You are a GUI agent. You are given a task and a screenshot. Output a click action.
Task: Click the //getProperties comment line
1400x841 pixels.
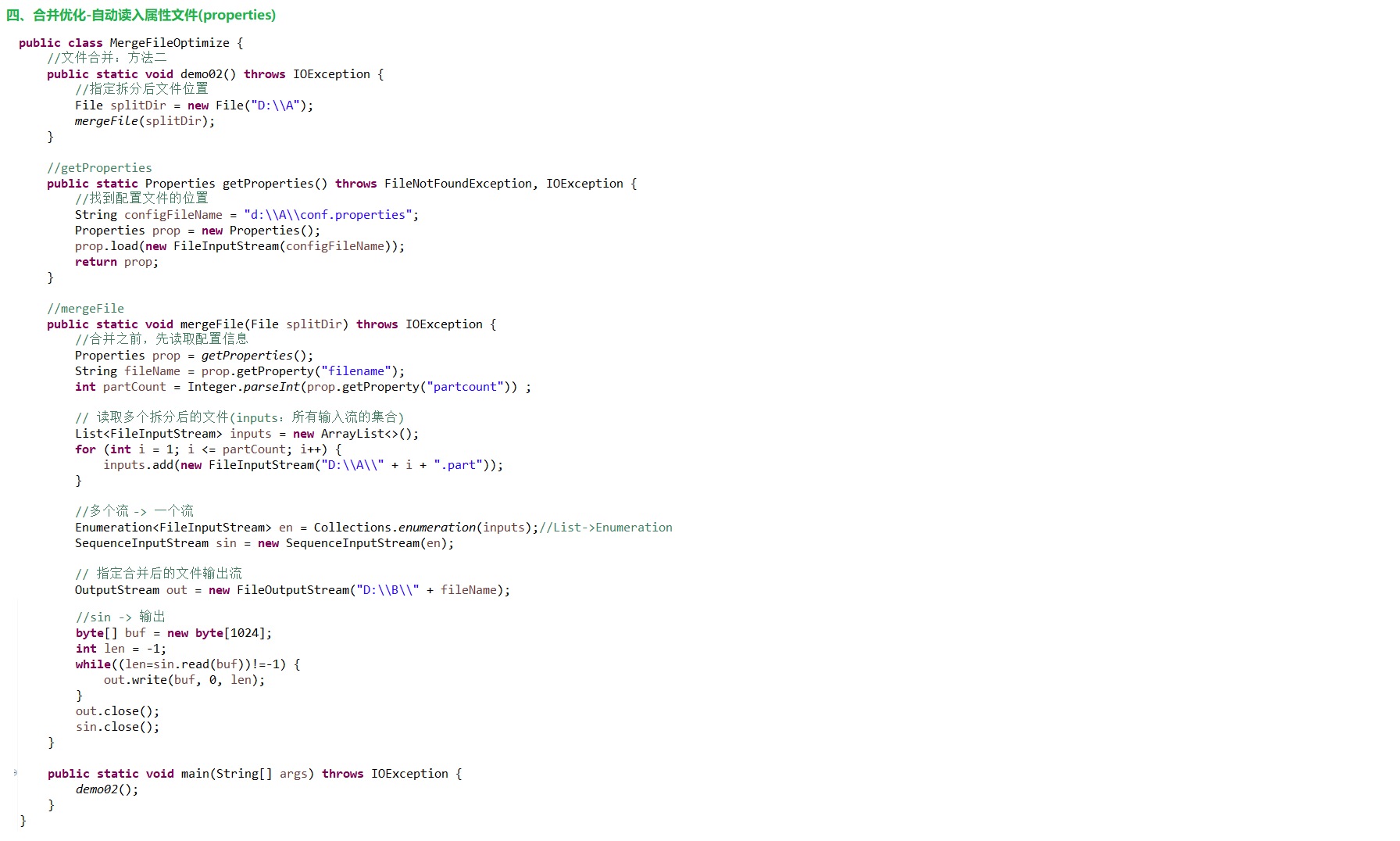coord(99,168)
